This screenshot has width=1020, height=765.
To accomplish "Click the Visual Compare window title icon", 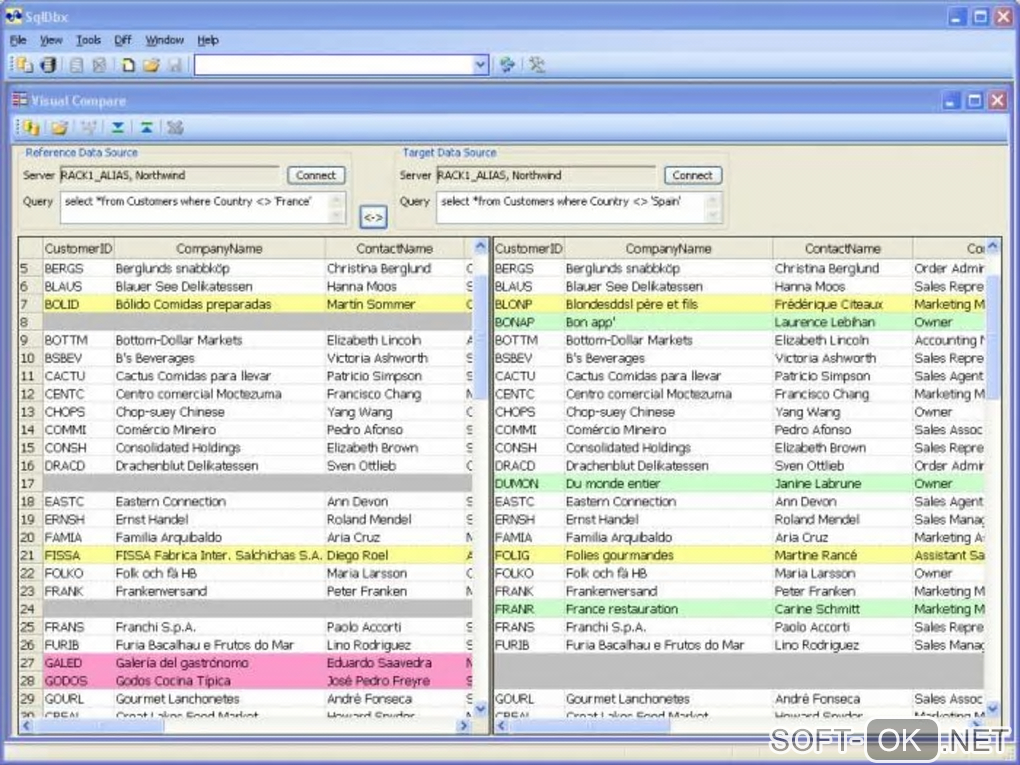I will [x=20, y=100].
